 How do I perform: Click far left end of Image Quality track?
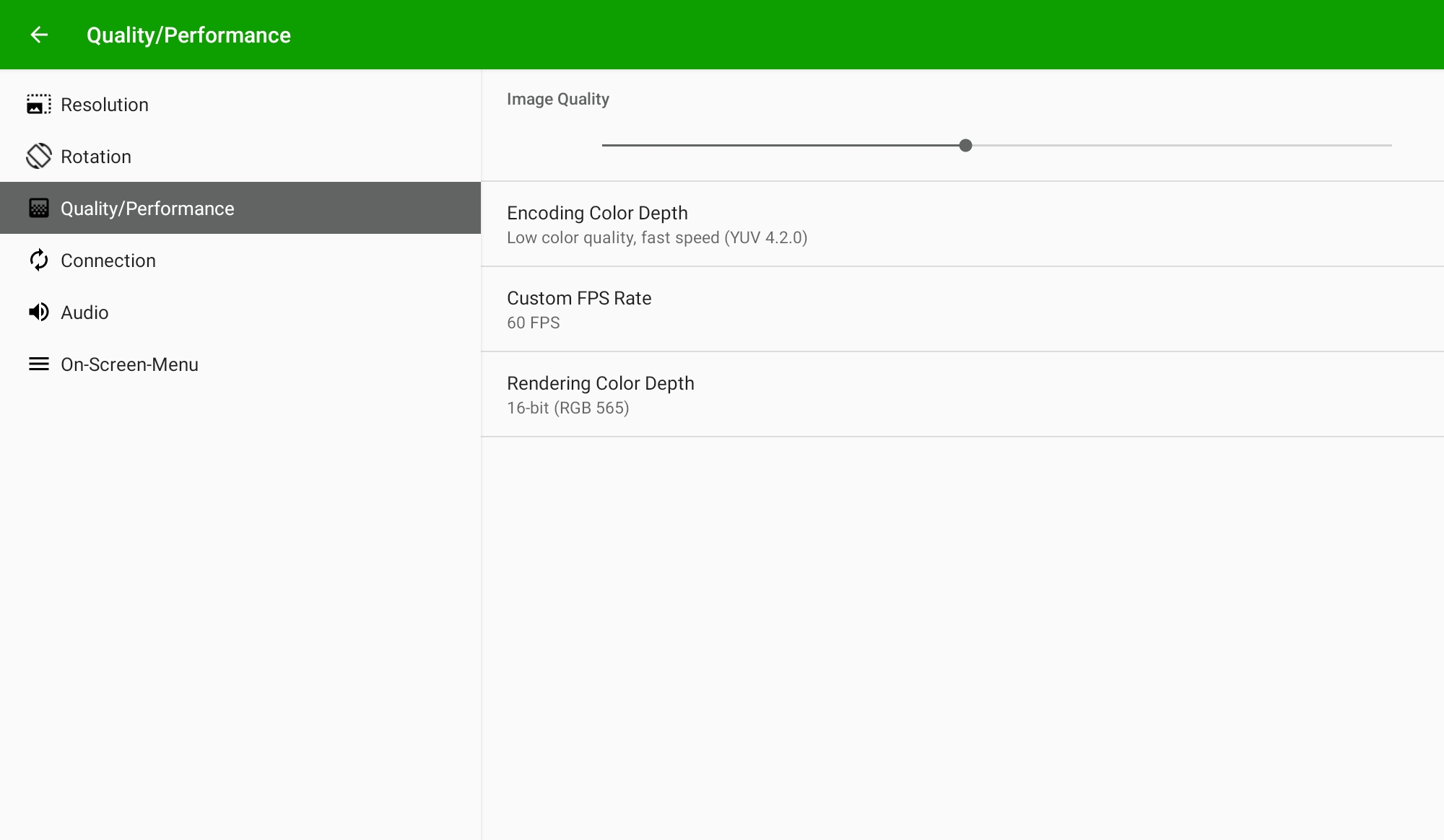605,146
